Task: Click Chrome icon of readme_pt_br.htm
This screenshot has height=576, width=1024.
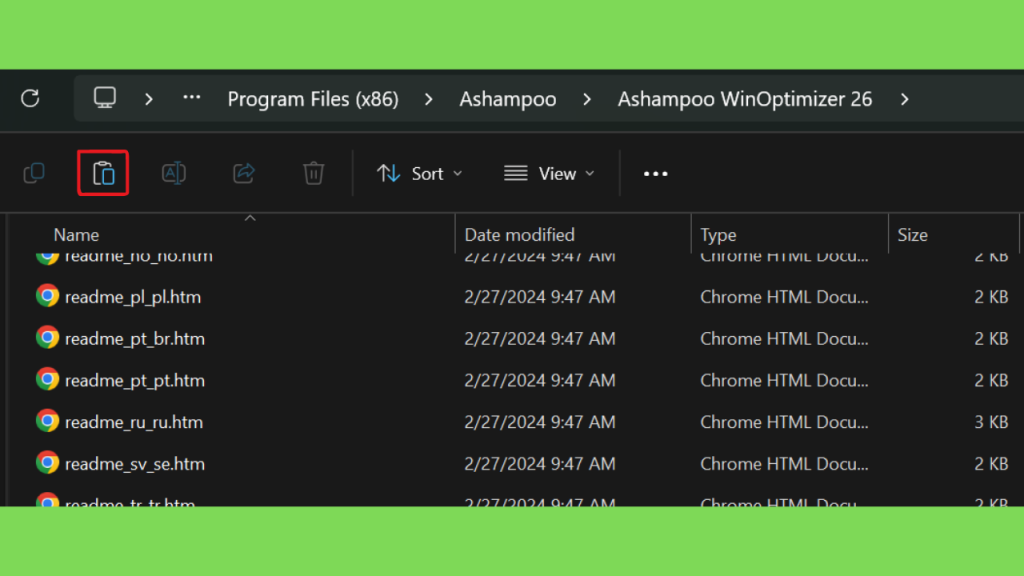Action: point(47,338)
